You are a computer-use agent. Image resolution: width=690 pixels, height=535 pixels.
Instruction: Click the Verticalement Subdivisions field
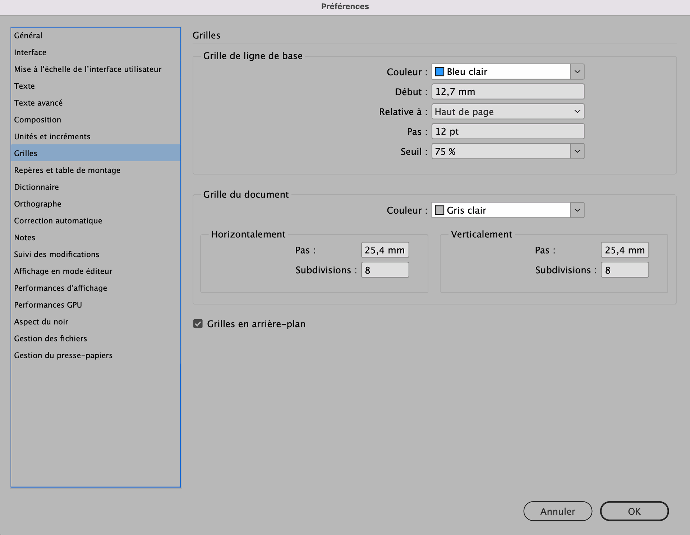624,270
